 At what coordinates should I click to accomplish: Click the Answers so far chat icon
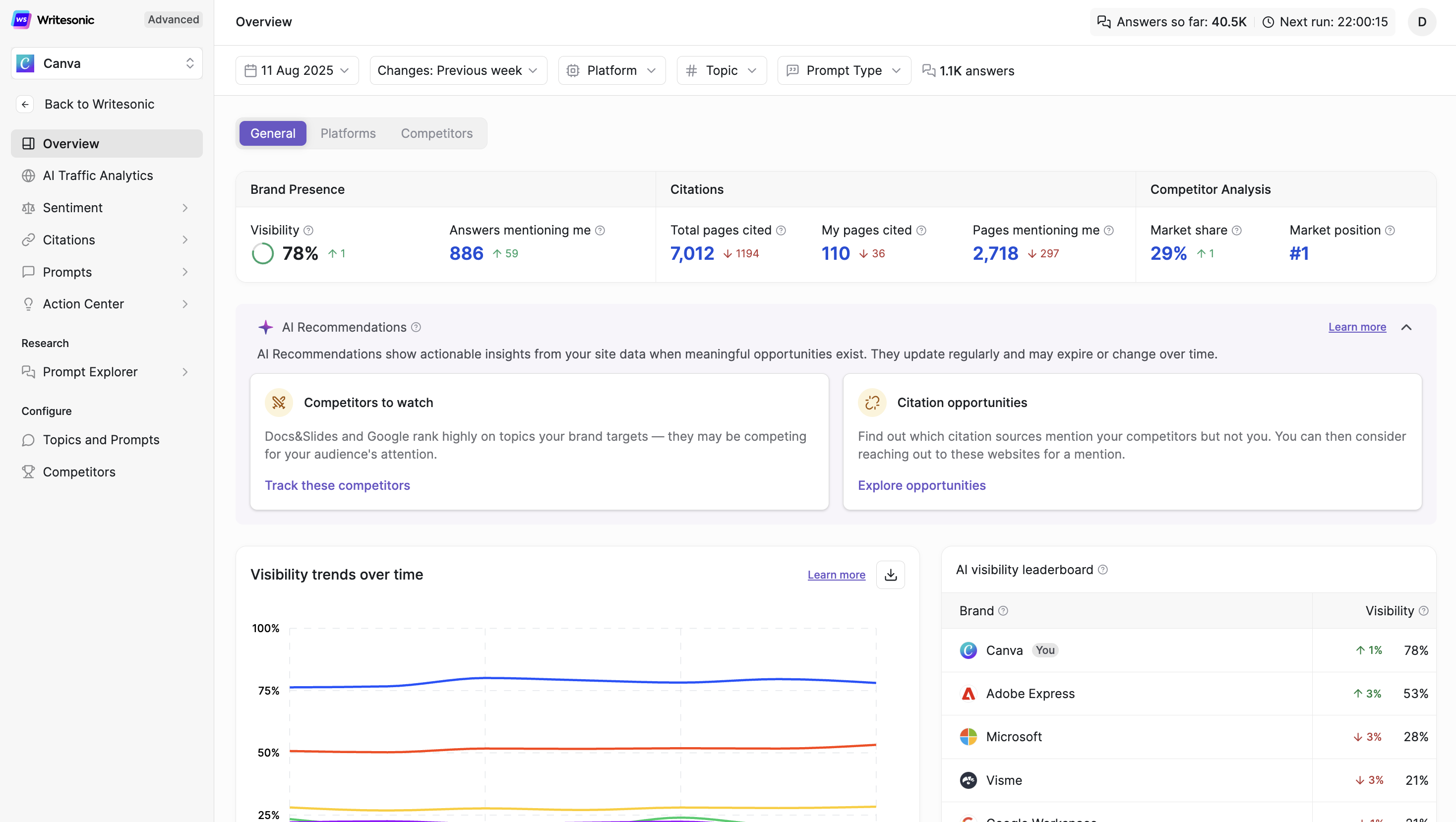click(1104, 22)
